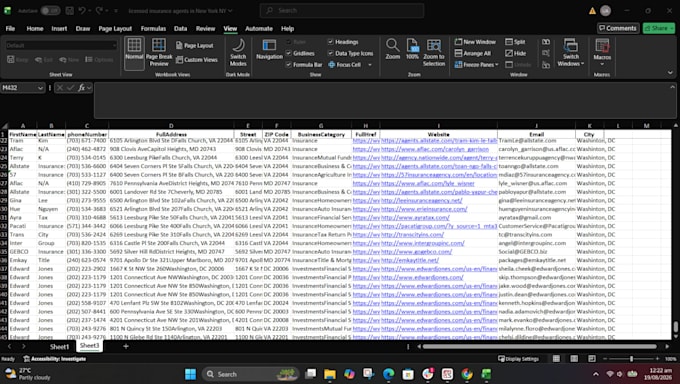Click the formula bar Insert Function fx
The height and width of the screenshot is (384, 680).
click(x=82, y=88)
